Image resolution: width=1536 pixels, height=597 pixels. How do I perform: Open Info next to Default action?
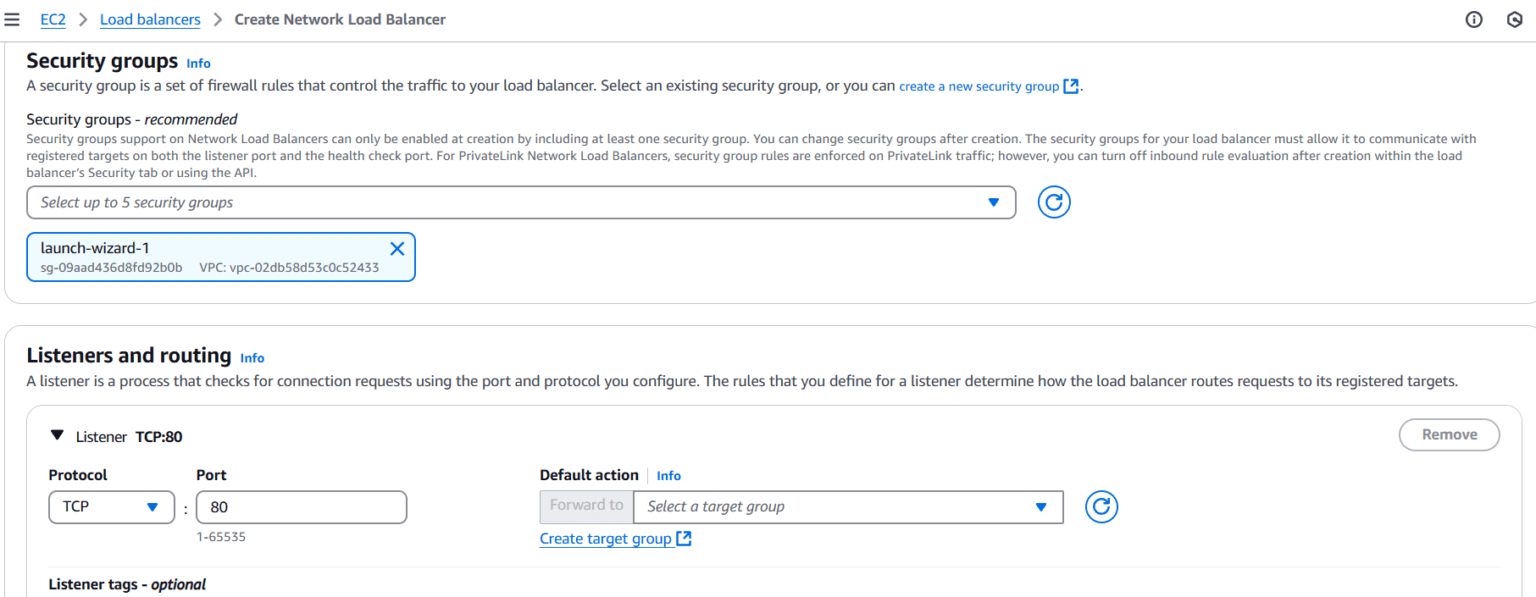click(x=668, y=475)
